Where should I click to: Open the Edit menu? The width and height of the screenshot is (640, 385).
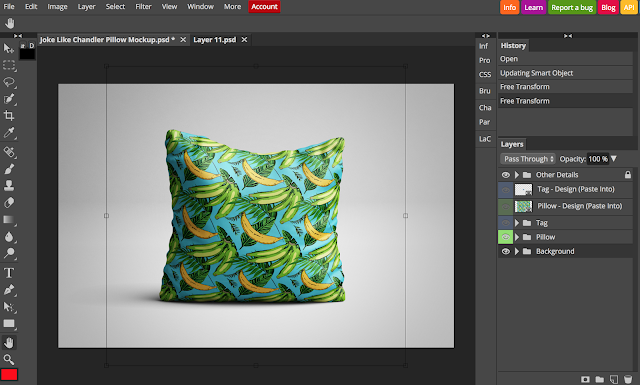[31, 7]
